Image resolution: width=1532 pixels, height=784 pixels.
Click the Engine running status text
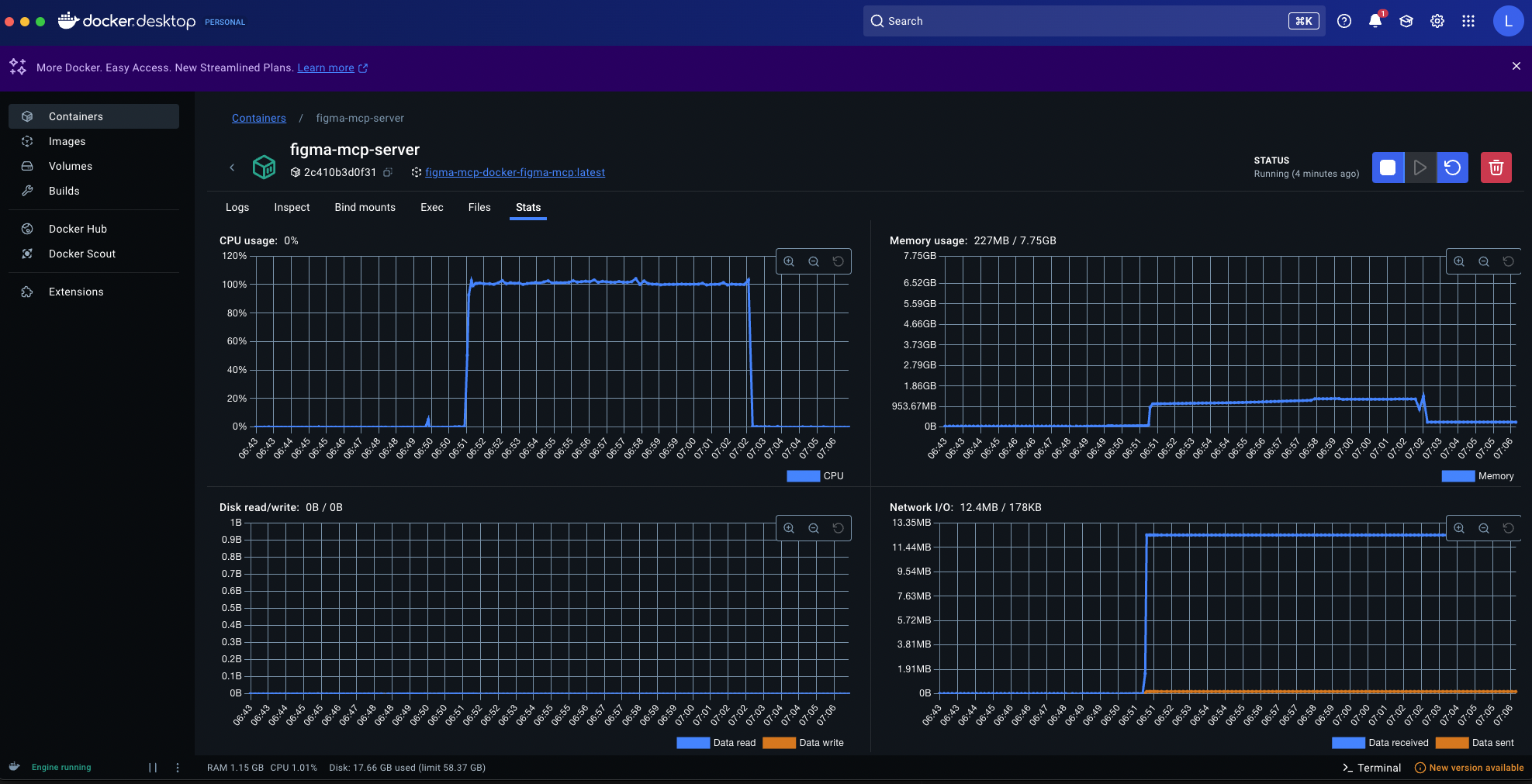pos(61,768)
